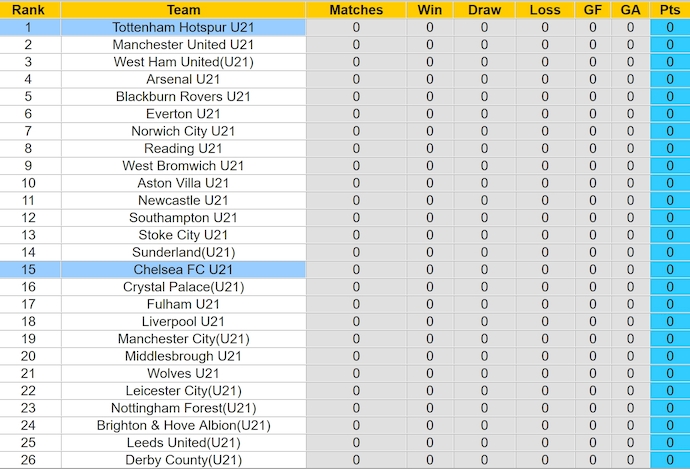
Task: Select the rank 15 cell
Action: coord(28,269)
